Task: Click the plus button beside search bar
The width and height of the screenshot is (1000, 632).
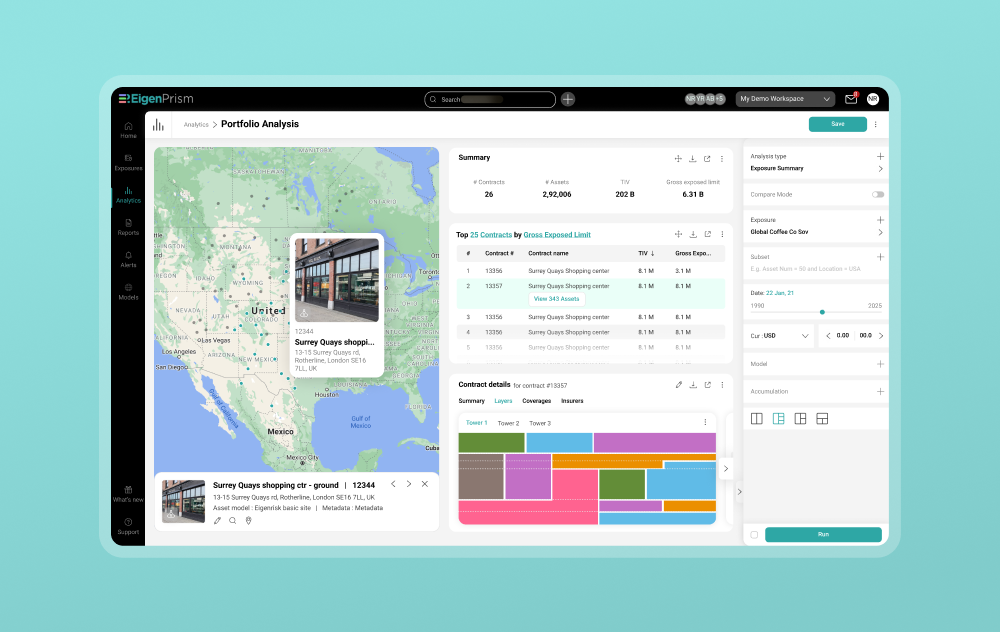Action: 568,99
